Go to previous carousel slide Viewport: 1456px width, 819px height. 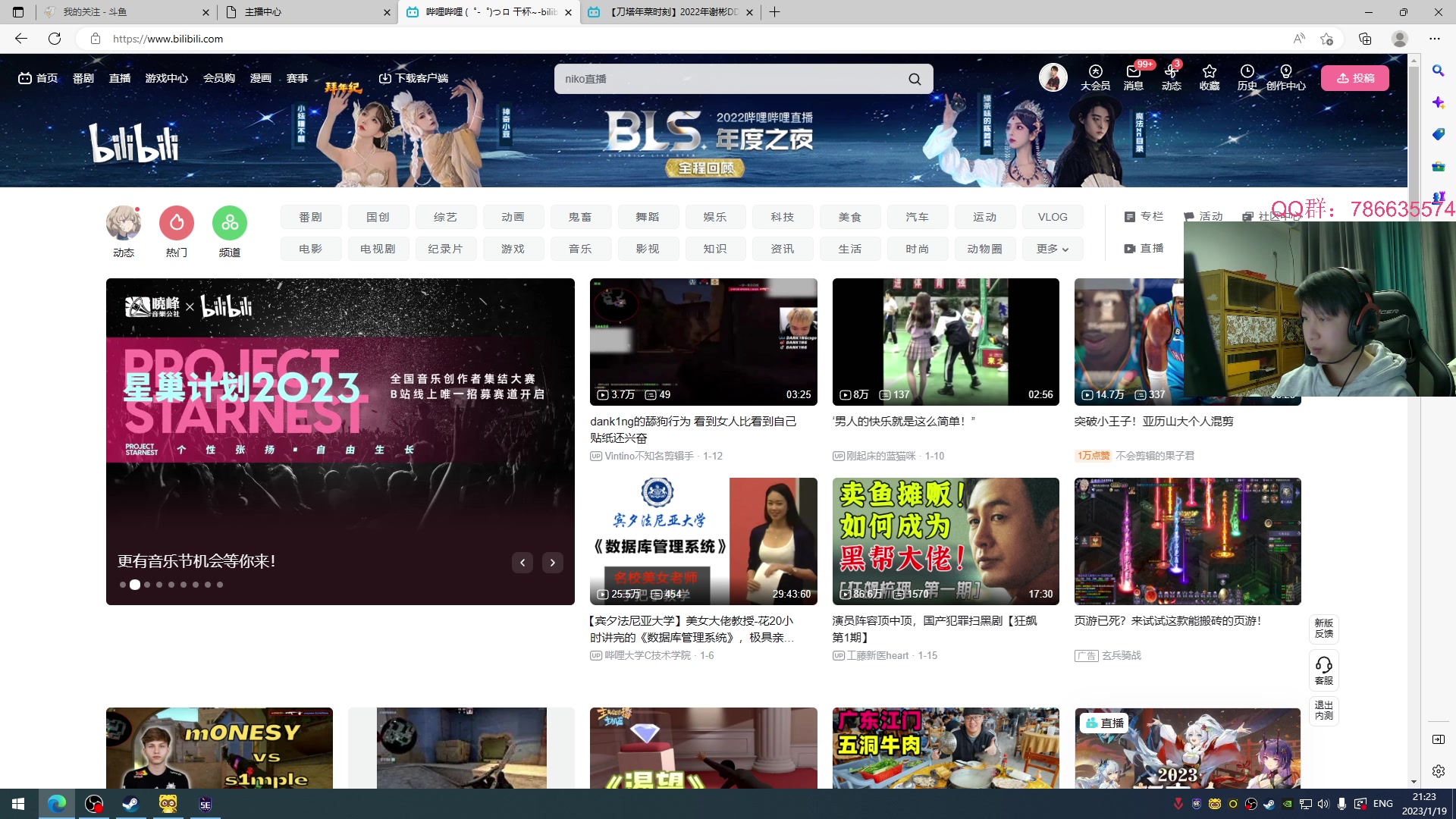522,563
